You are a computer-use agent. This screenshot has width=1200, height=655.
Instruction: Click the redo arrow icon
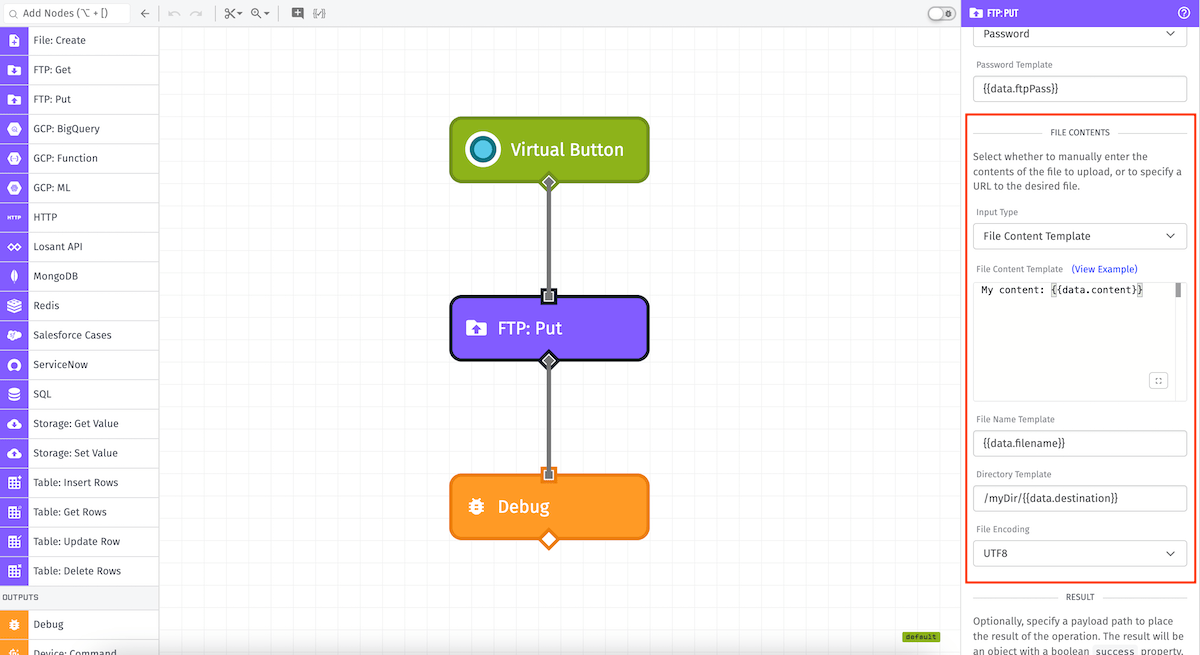click(196, 14)
